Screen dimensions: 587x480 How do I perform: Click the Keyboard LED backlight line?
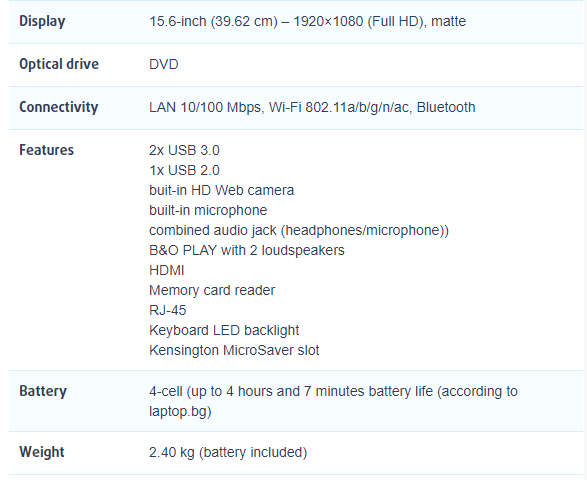(224, 330)
